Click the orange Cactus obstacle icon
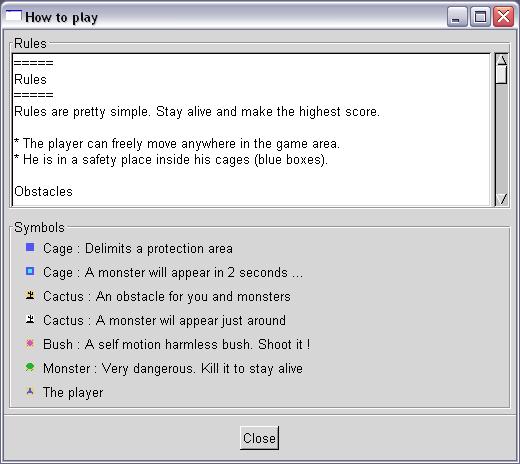This screenshot has width=520, height=464. point(30,295)
